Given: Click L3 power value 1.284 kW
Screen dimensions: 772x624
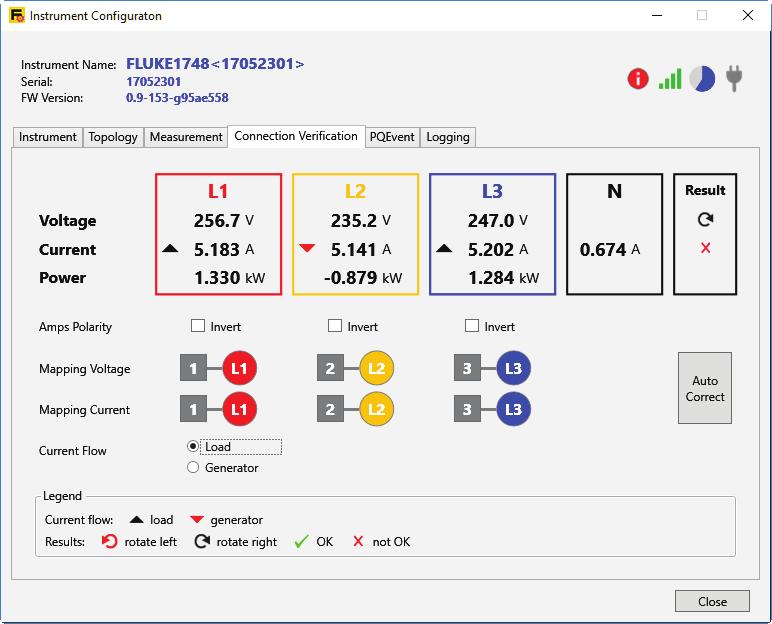Looking at the screenshot, I should point(503,277).
